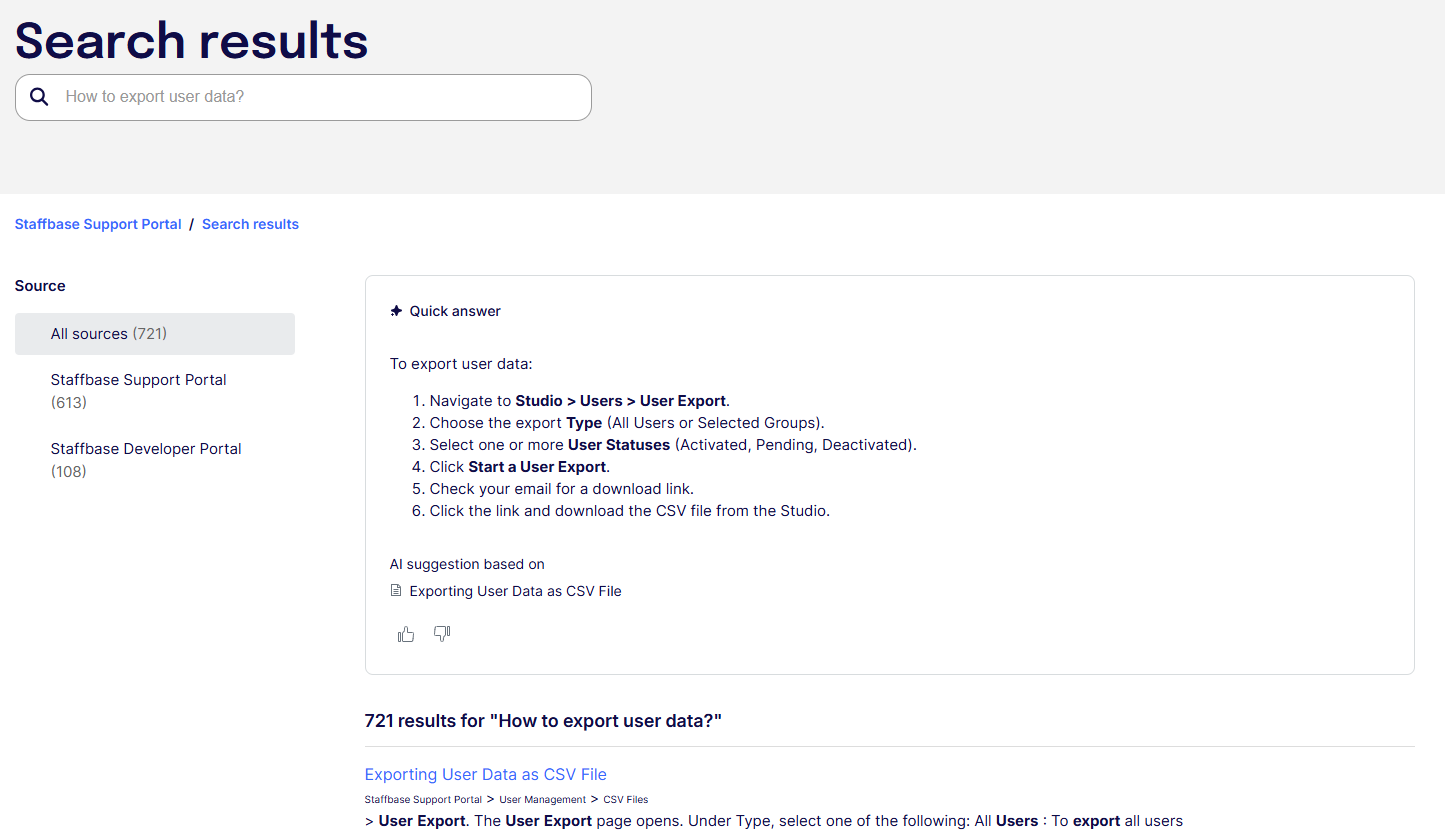
Task: Click the Quick answer sparkle icon
Action: pos(396,311)
